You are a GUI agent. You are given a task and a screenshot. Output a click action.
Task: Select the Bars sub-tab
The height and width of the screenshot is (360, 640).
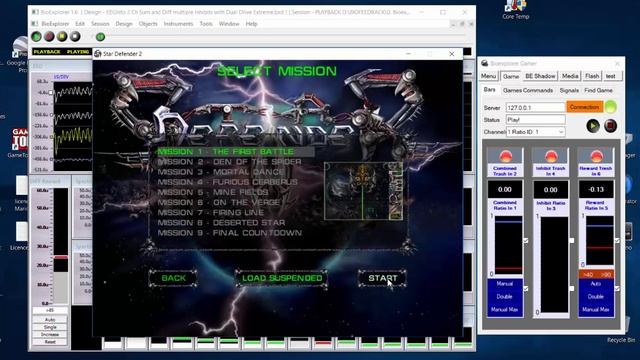coord(489,90)
